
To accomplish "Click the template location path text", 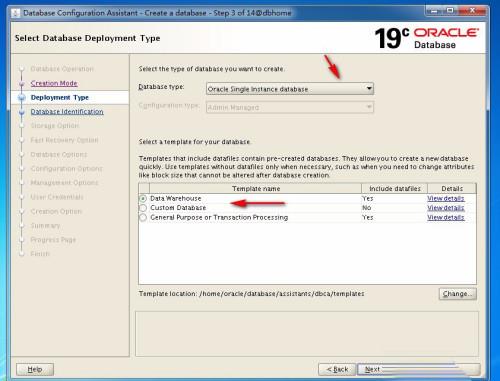I will (282, 294).
